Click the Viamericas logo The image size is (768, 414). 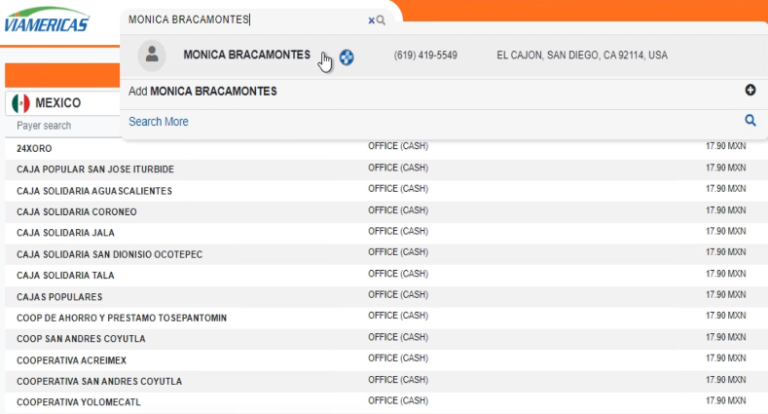(47, 20)
